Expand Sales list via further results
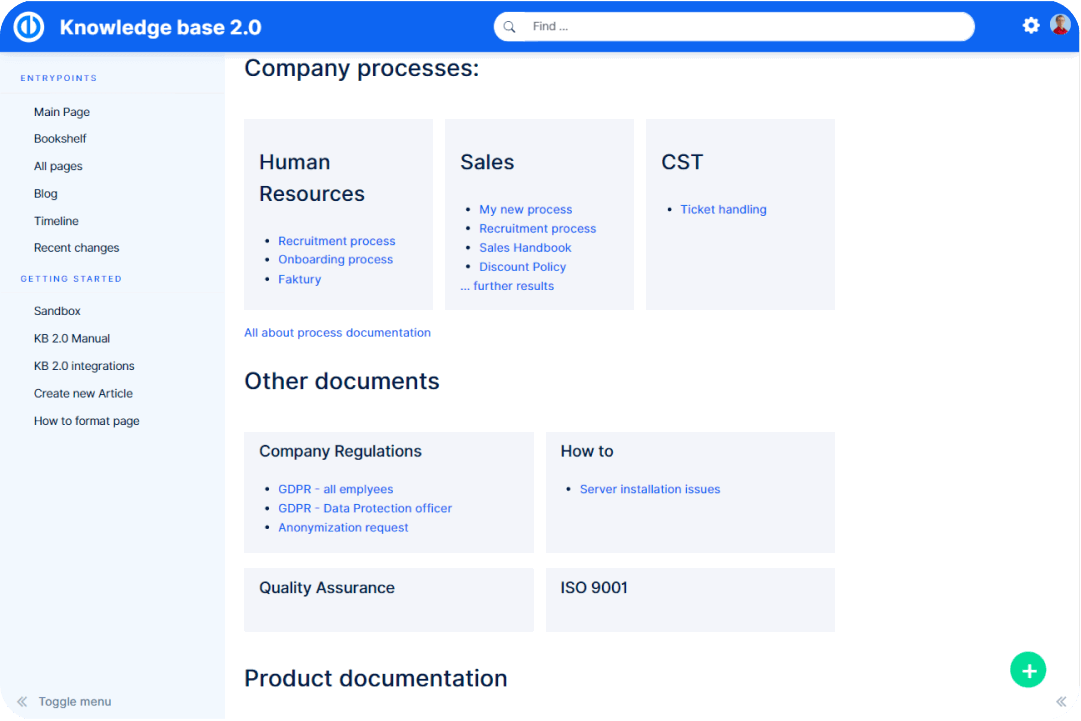The image size is (1081, 721). [x=507, y=286]
